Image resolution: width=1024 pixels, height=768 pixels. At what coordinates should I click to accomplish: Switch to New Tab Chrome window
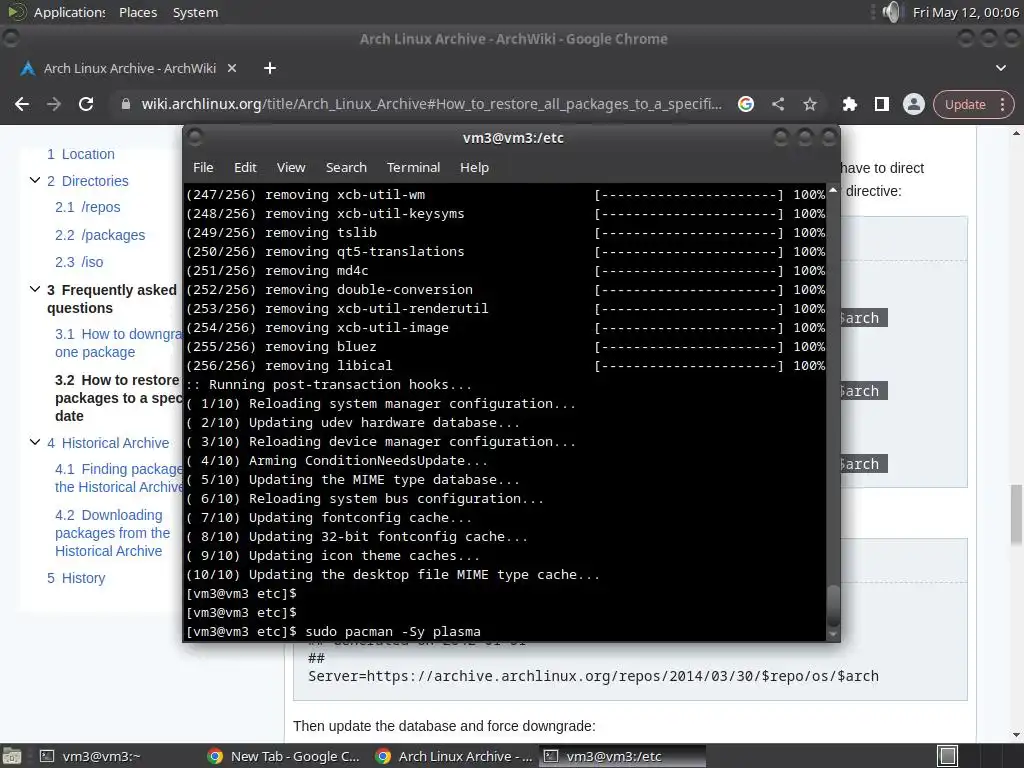pyautogui.click(x=283, y=756)
